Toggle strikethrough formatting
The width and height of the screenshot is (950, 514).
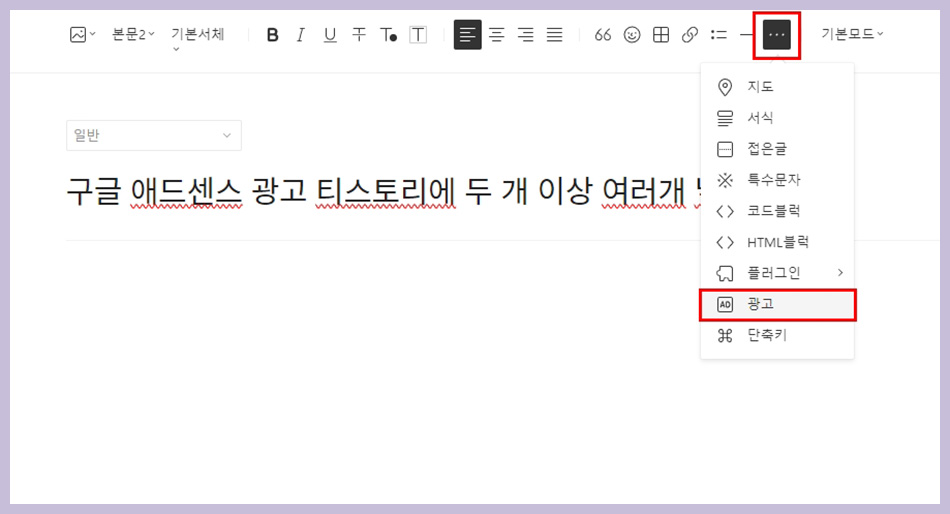tap(359, 35)
